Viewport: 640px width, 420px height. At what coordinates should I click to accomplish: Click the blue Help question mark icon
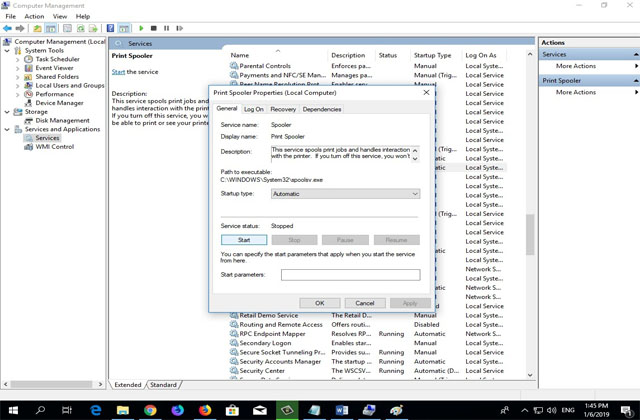(x=110, y=28)
